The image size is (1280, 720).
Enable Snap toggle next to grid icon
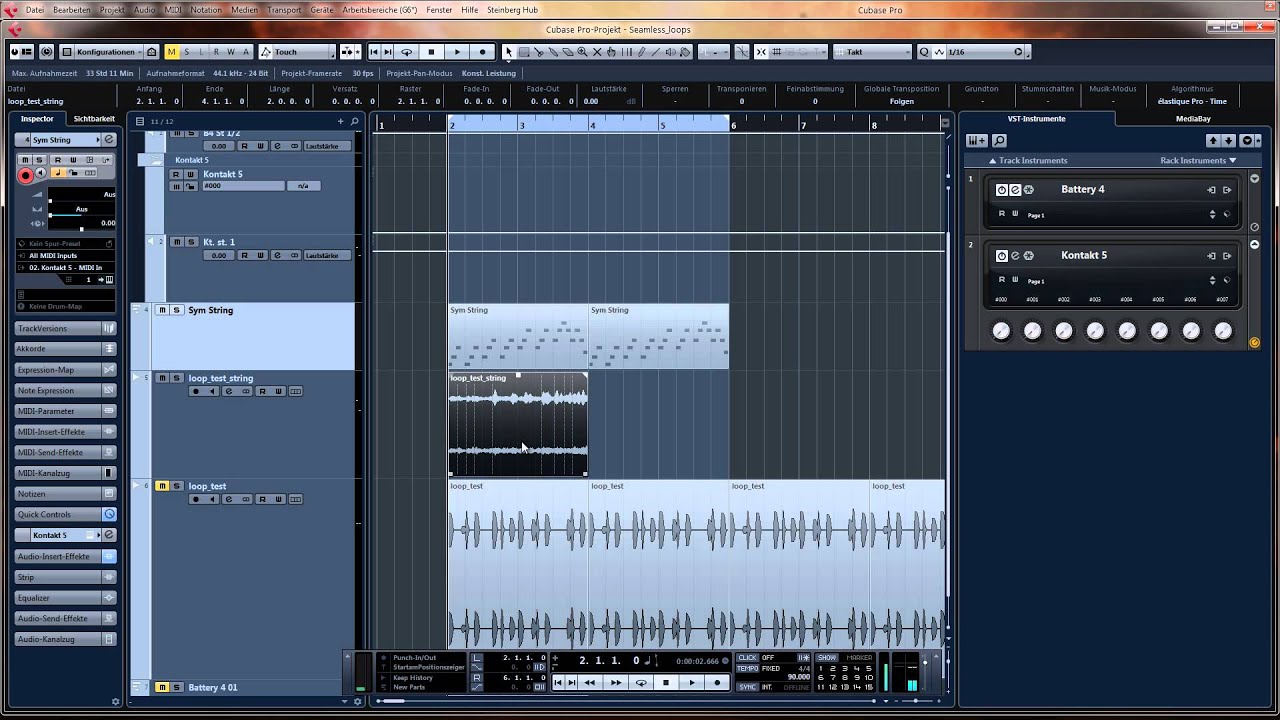761,52
